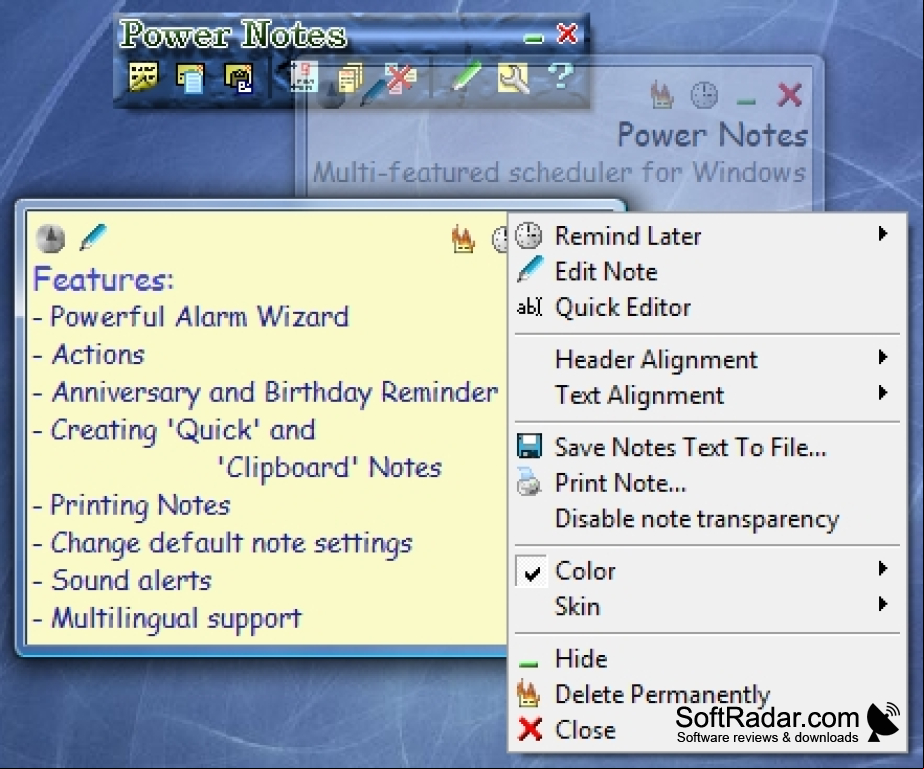Click the 'Power Notes' toolbar title text
The height and width of the screenshot is (769, 924).
click(x=233, y=34)
